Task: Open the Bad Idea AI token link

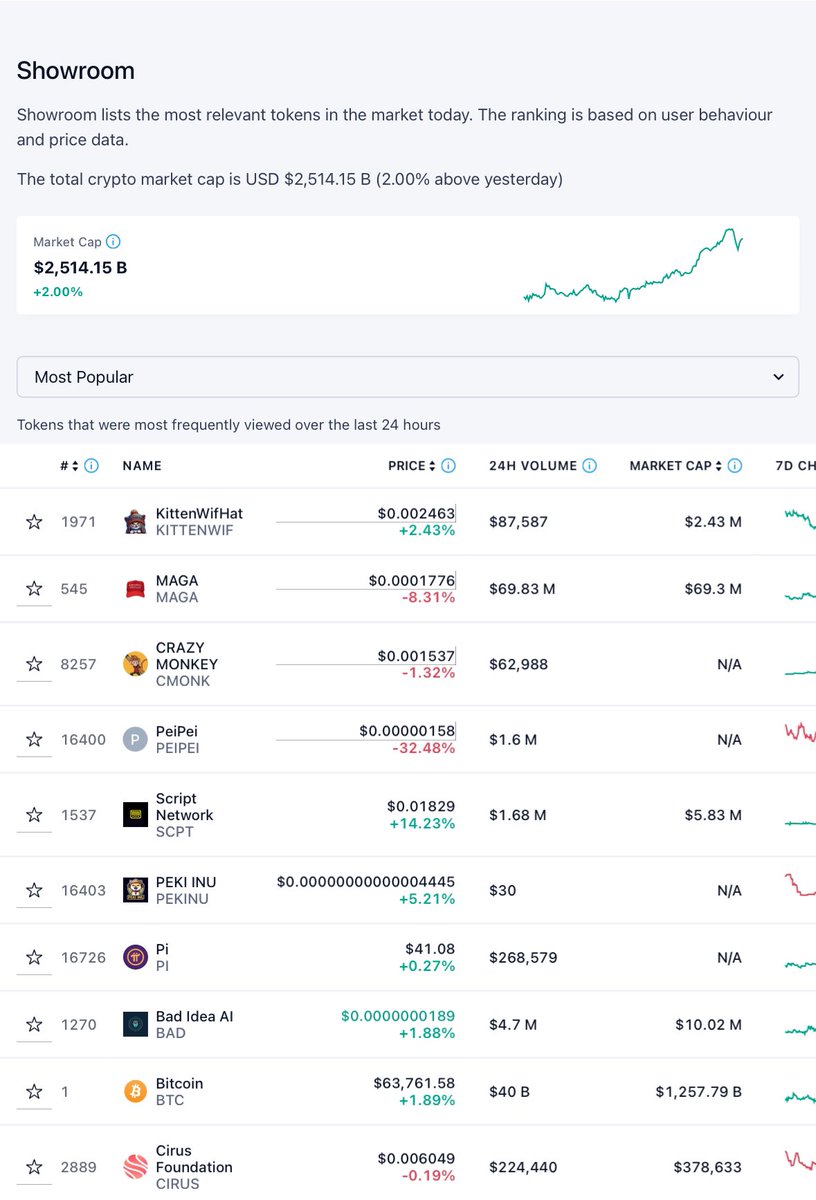Action: (195, 1016)
